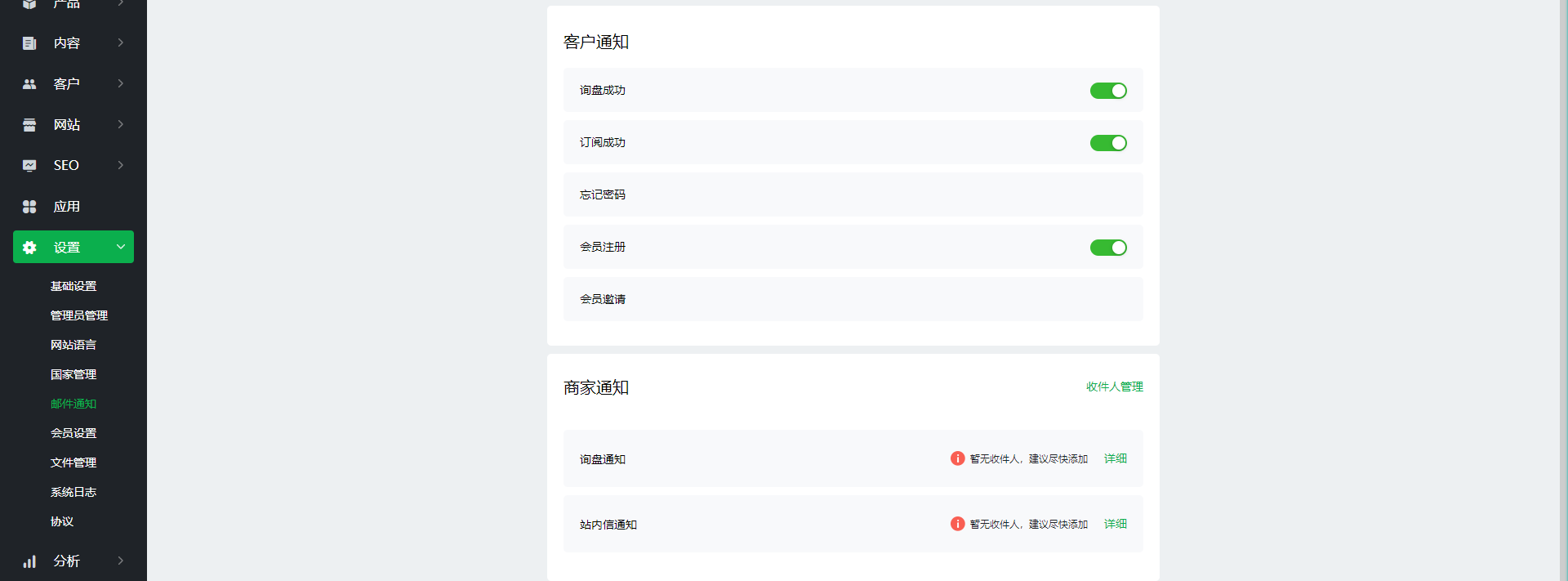Click the 内容 document icon in sidebar
This screenshot has width=1568, height=581.
29,43
